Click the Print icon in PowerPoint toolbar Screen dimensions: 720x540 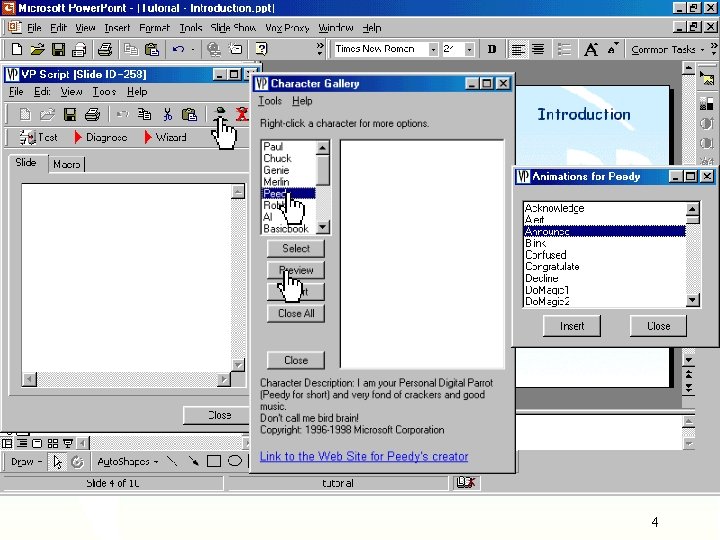click(x=105, y=49)
